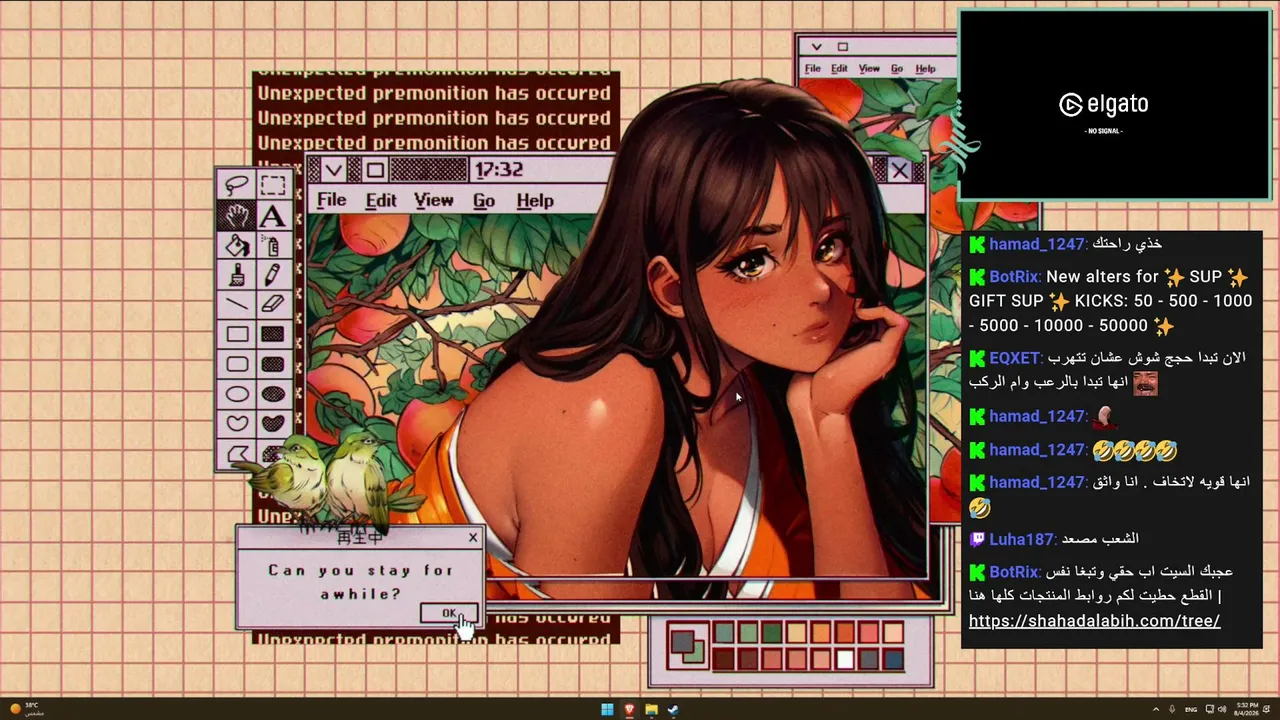
Task: Select the filled rectangle shape tool
Action: pos(272,334)
